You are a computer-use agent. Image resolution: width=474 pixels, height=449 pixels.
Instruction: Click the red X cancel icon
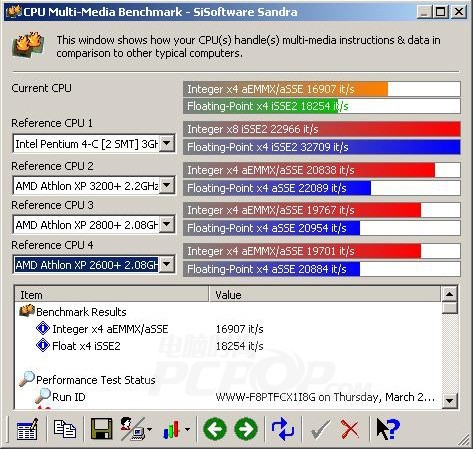coord(349,429)
